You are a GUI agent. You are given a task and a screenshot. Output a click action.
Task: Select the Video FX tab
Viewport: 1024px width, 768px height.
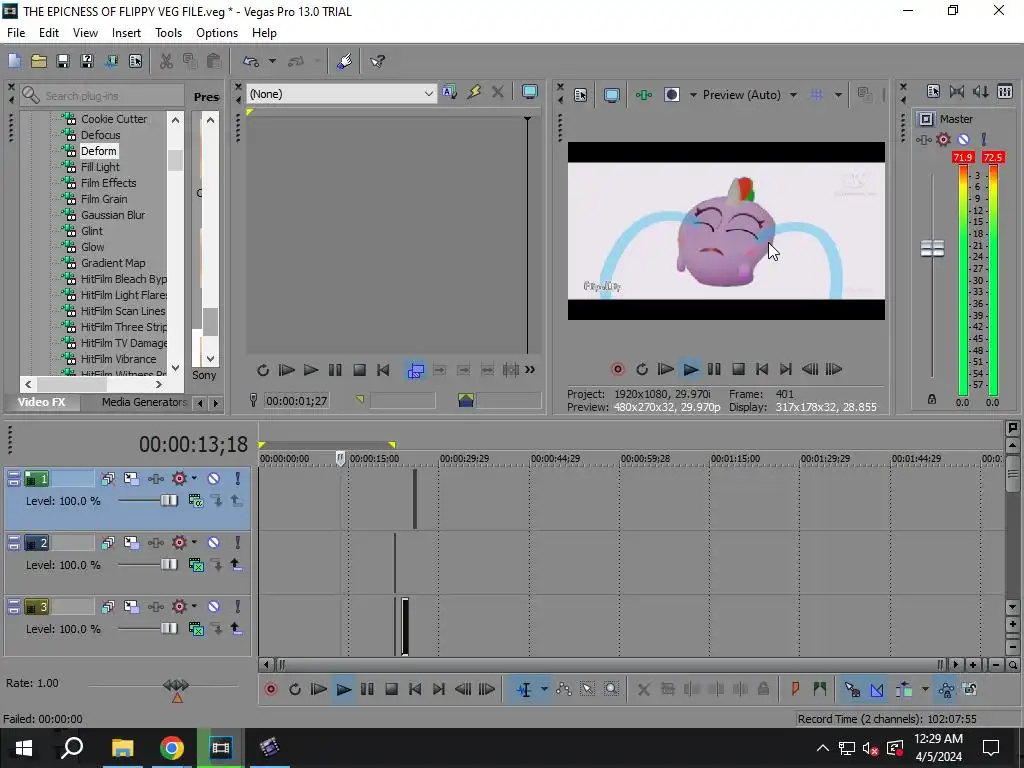(x=41, y=402)
